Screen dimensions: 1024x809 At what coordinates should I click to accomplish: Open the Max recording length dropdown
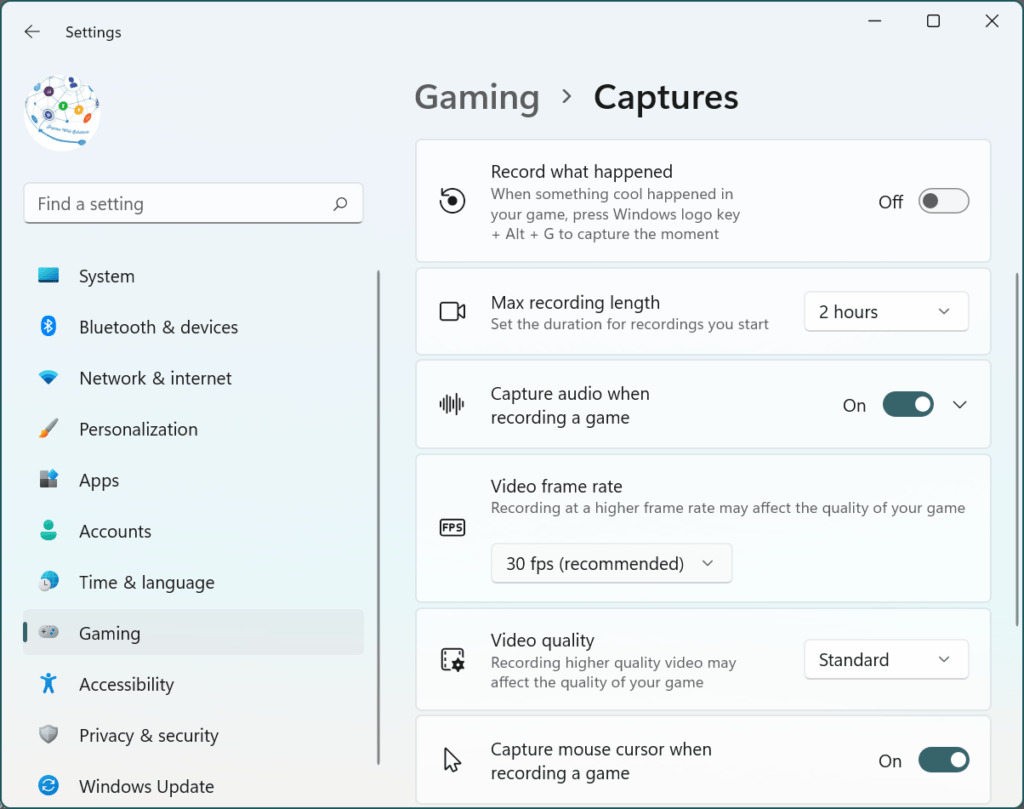tap(886, 311)
